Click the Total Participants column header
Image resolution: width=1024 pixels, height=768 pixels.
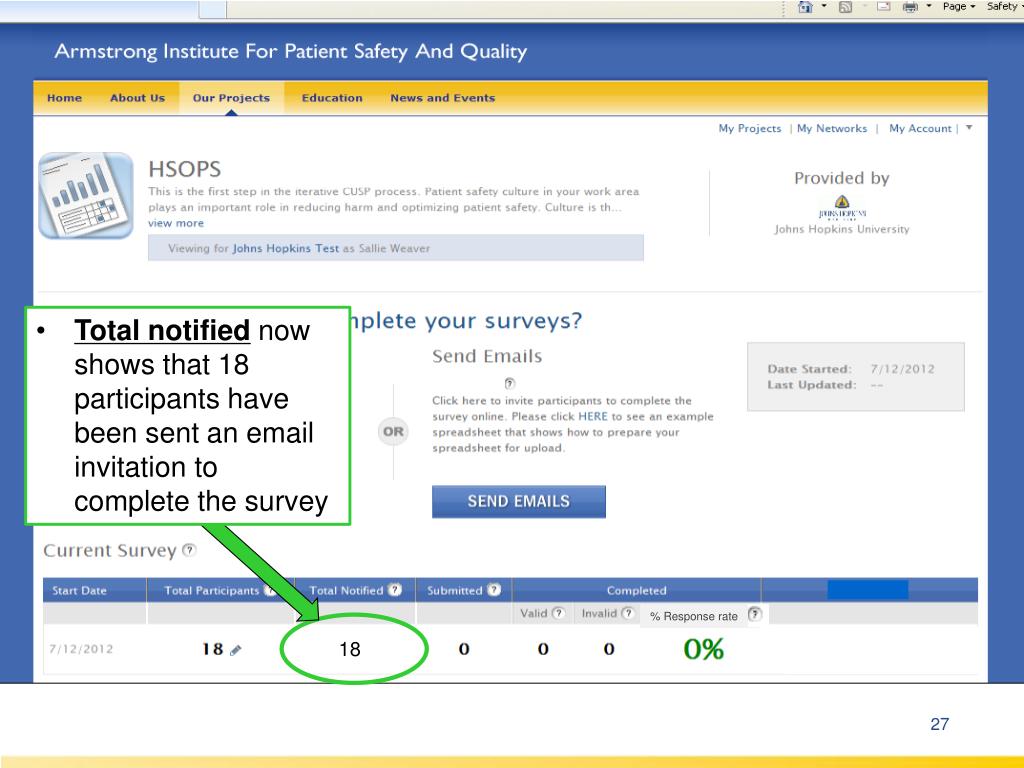pos(212,590)
